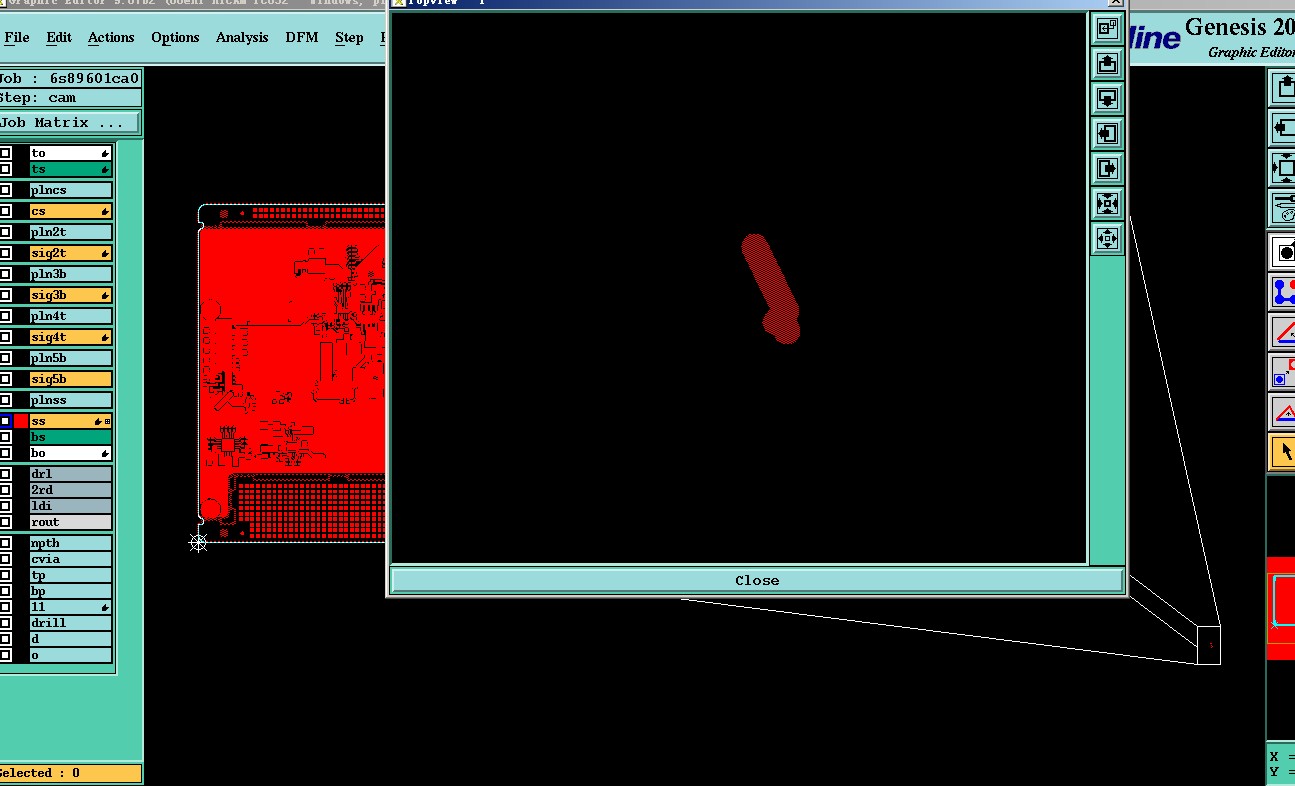Toggle the checkbox for layer plncs
This screenshot has height=786, width=1295.
(5, 190)
